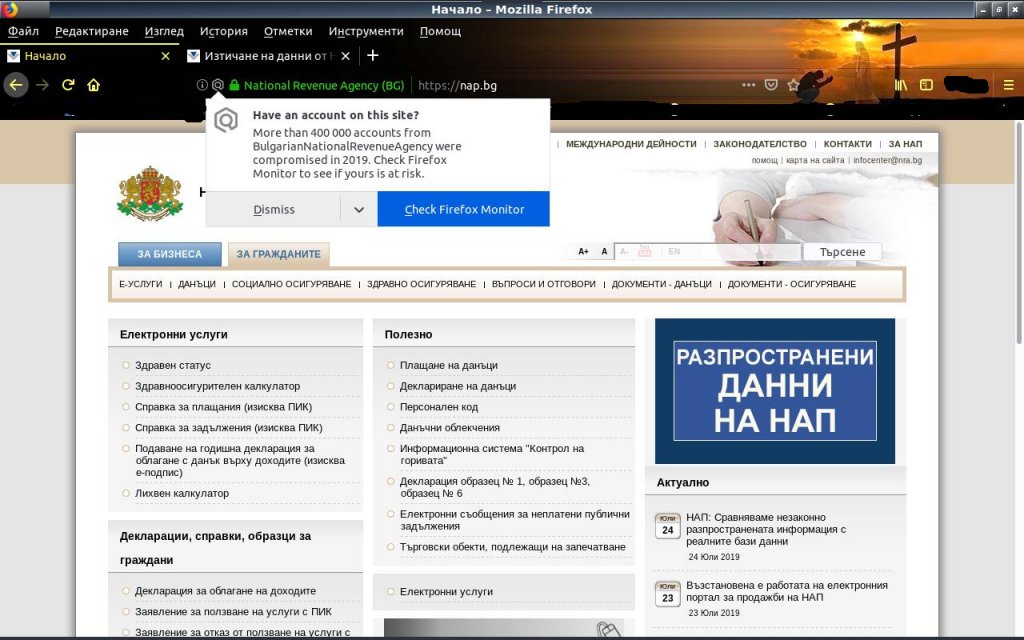Image resolution: width=1024 pixels, height=640 pixels.
Task: Go back using the toolbar back arrow
Action: click(x=16, y=85)
